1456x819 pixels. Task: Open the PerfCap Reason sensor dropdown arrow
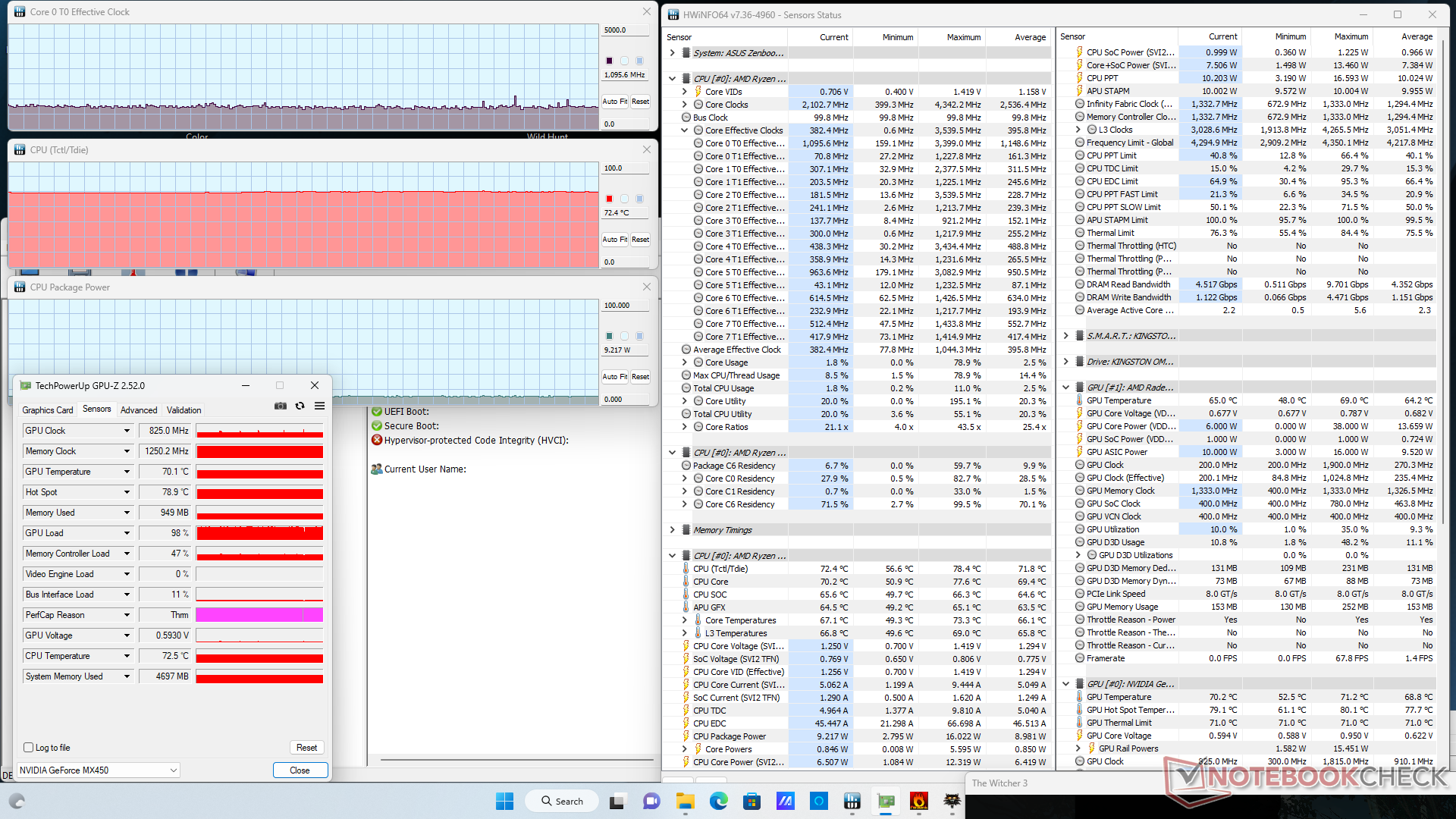(127, 615)
